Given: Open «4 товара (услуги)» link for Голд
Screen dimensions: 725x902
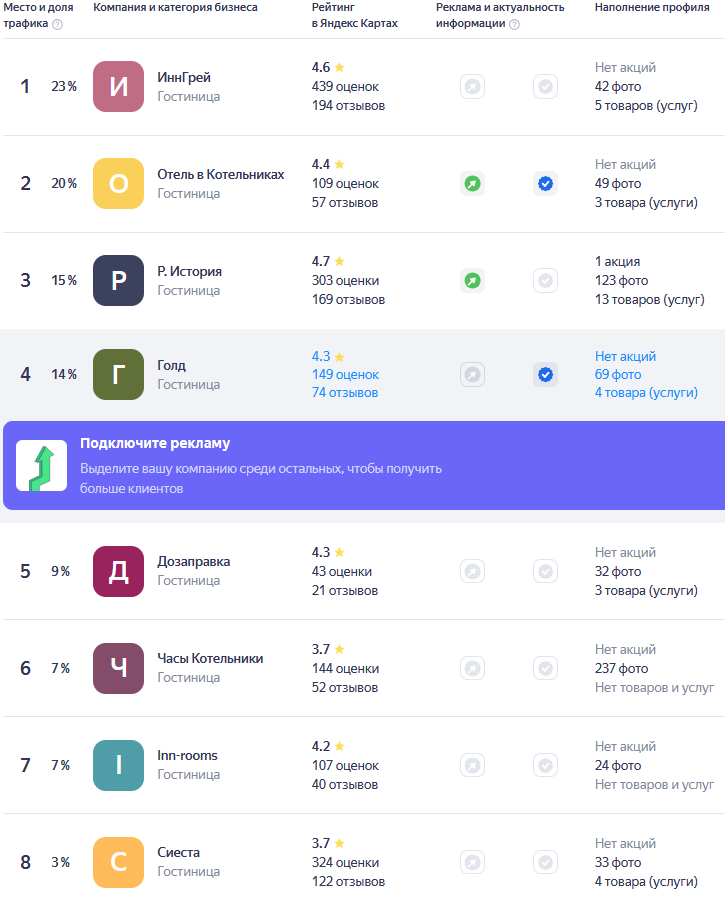Looking at the screenshot, I should coord(646,393).
